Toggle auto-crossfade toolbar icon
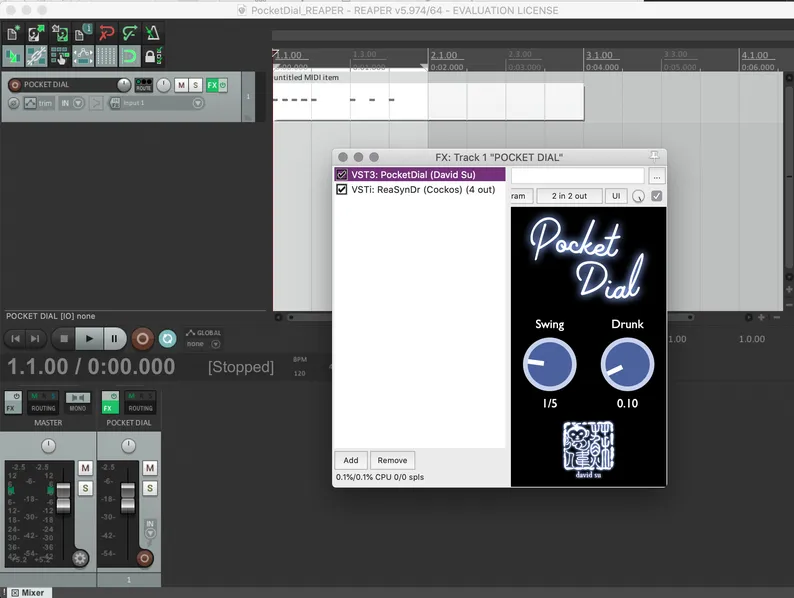This screenshot has width=794, height=598. pyautogui.click(x=13, y=56)
